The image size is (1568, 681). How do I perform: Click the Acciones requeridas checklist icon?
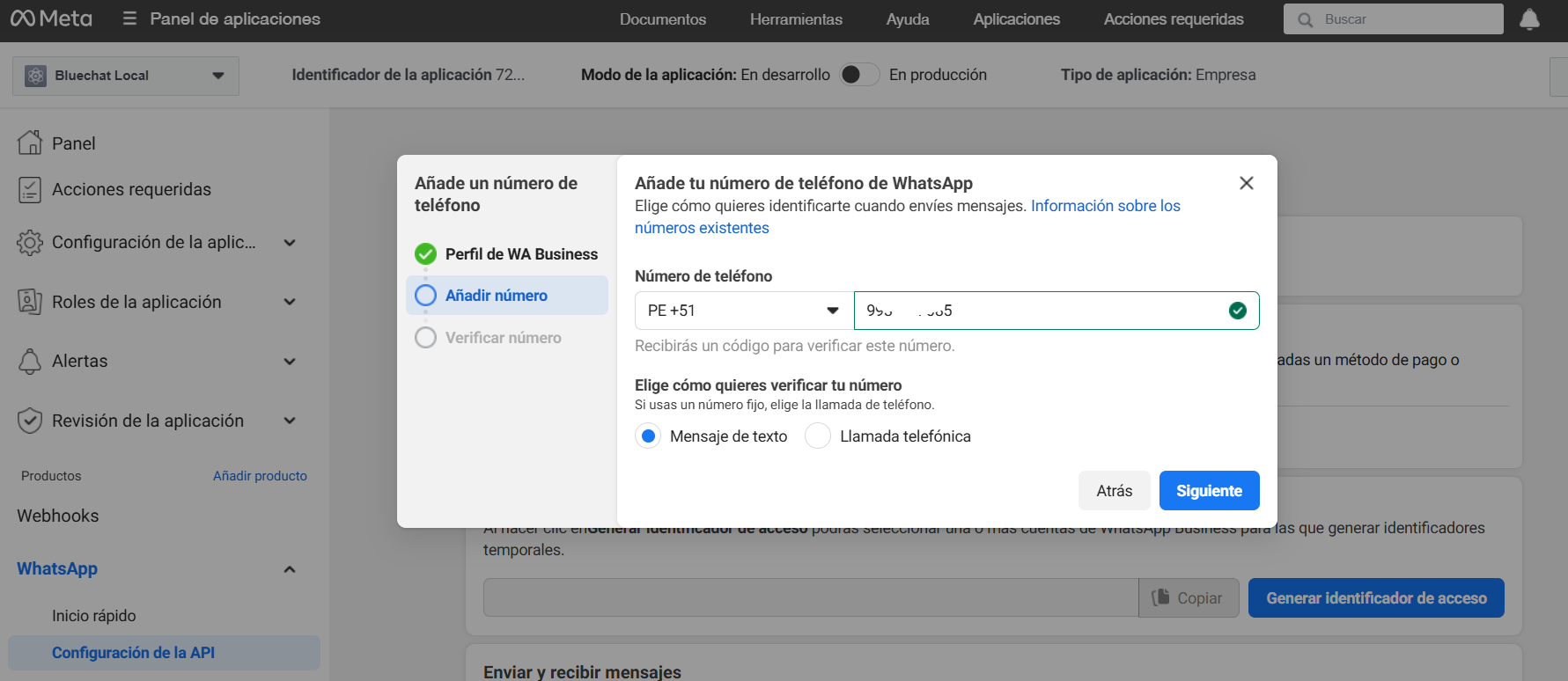click(30, 189)
